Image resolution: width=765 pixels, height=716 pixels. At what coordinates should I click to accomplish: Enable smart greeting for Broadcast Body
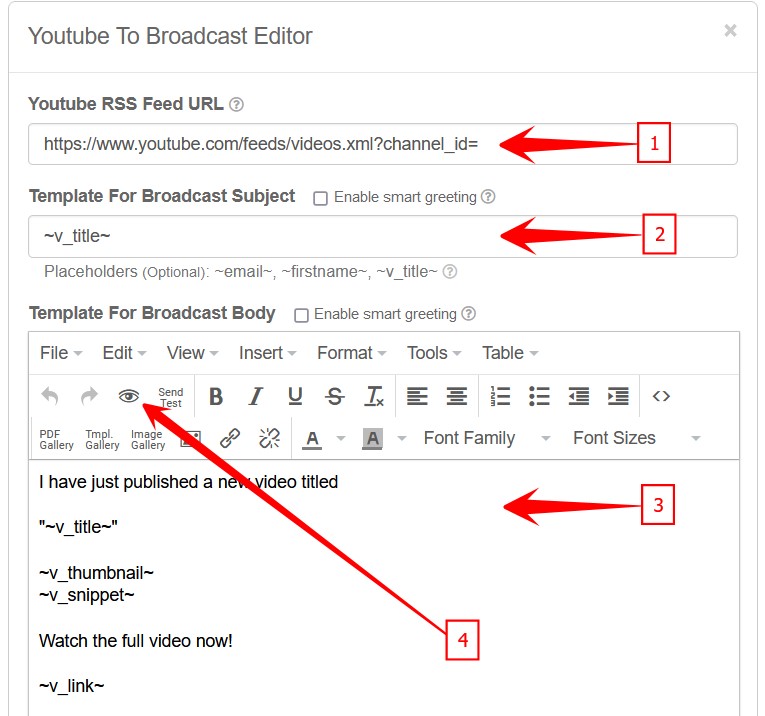point(301,315)
